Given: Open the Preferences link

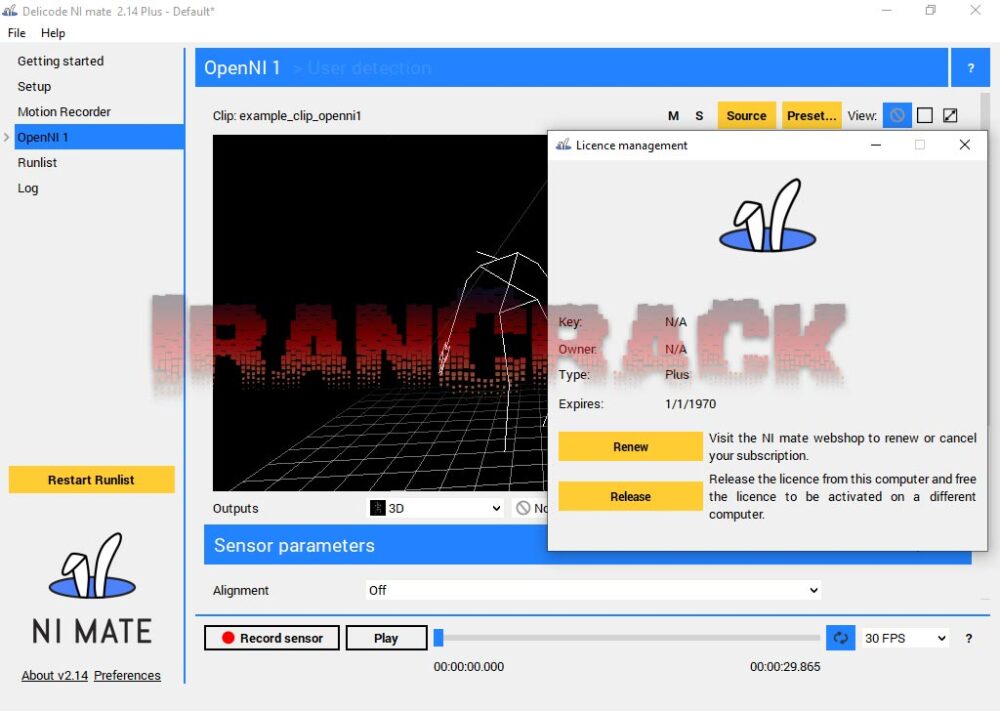Looking at the screenshot, I should 127,675.
